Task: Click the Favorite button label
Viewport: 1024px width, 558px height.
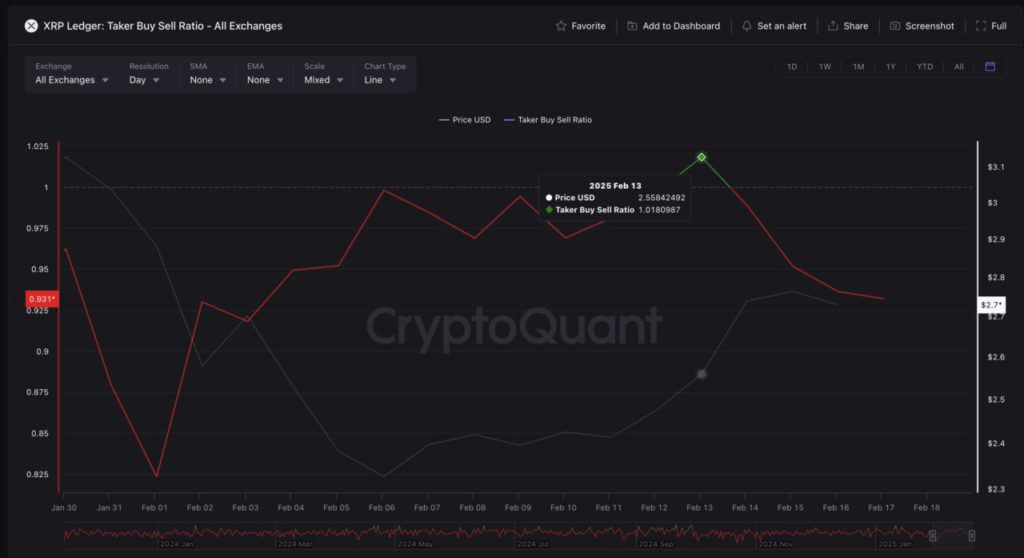Action: [588, 26]
